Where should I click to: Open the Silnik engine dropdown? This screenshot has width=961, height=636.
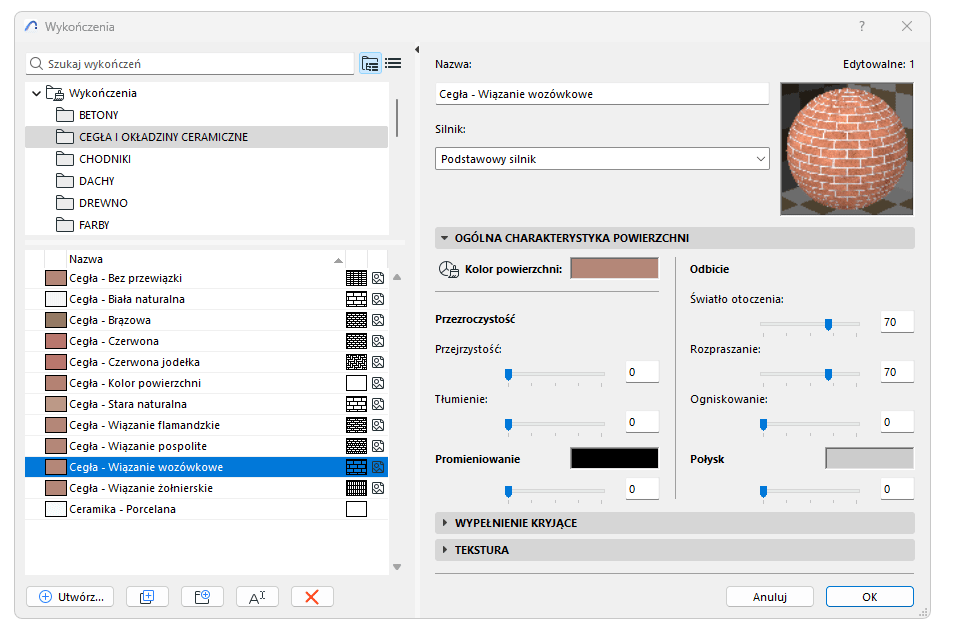(x=602, y=159)
